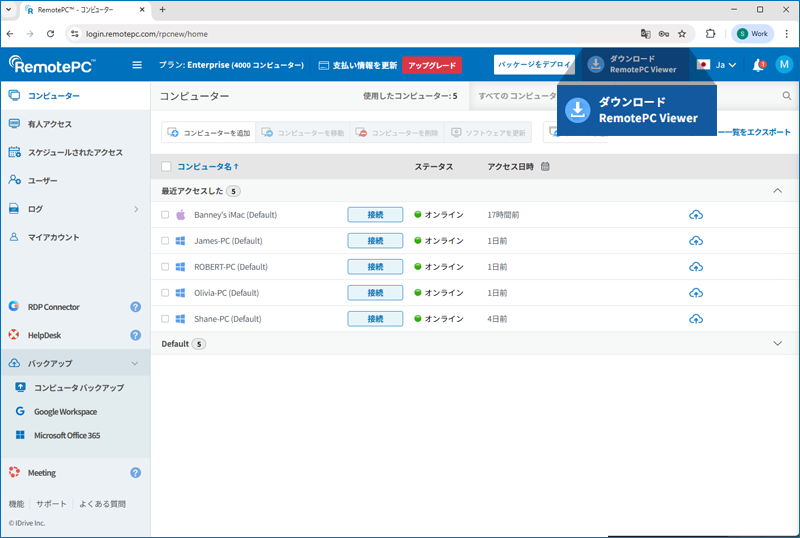The image size is (800, 538).
Task: Open RDP Connector help question icon
Action: 135,307
